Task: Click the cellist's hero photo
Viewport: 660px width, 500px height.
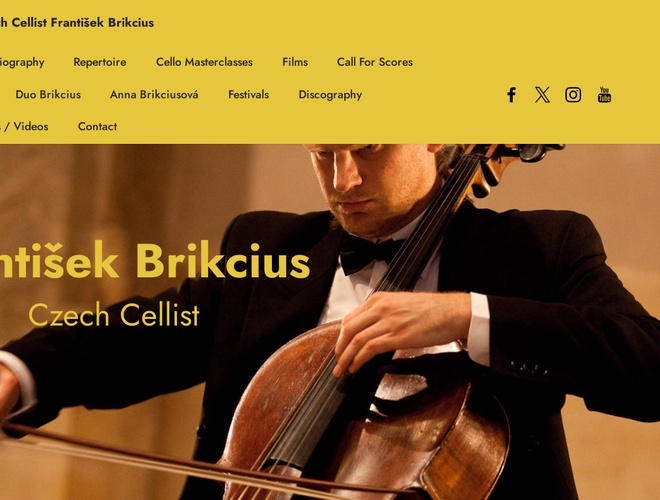Action: [x=330, y=322]
